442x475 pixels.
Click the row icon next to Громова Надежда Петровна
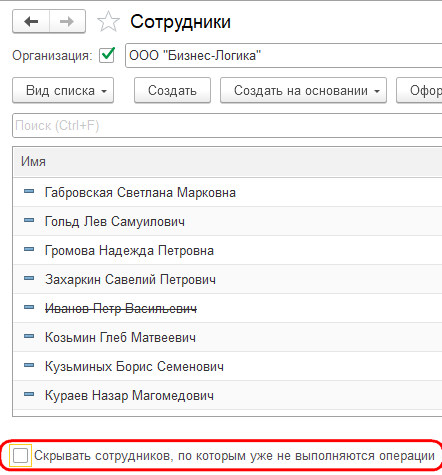click(29, 249)
